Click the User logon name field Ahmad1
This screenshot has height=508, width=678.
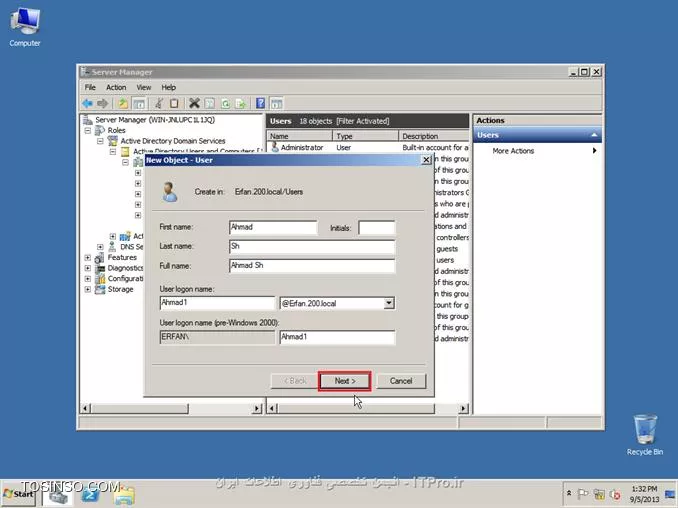(217, 303)
